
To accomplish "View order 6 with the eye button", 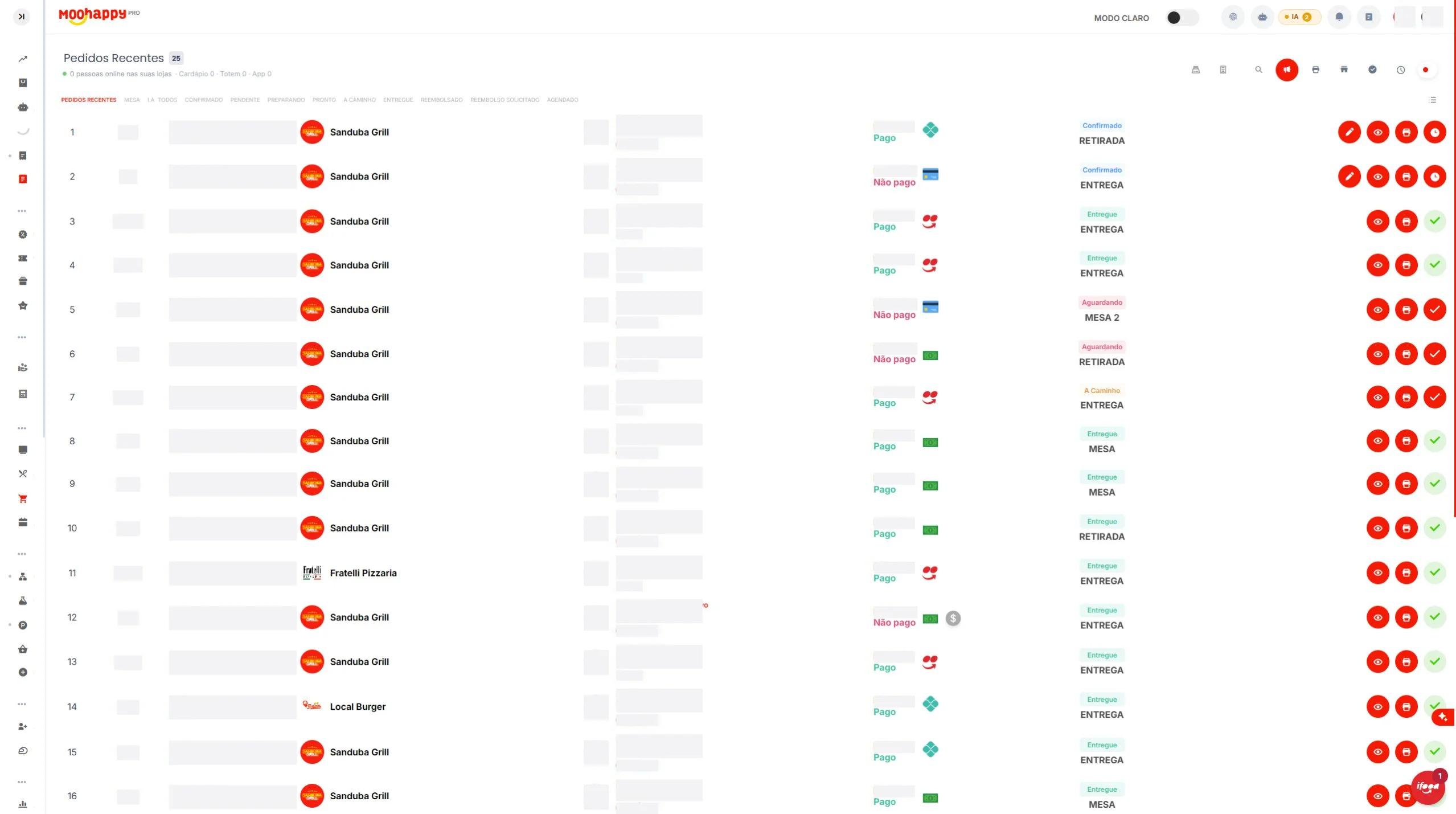I will pyautogui.click(x=1378, y=354).
